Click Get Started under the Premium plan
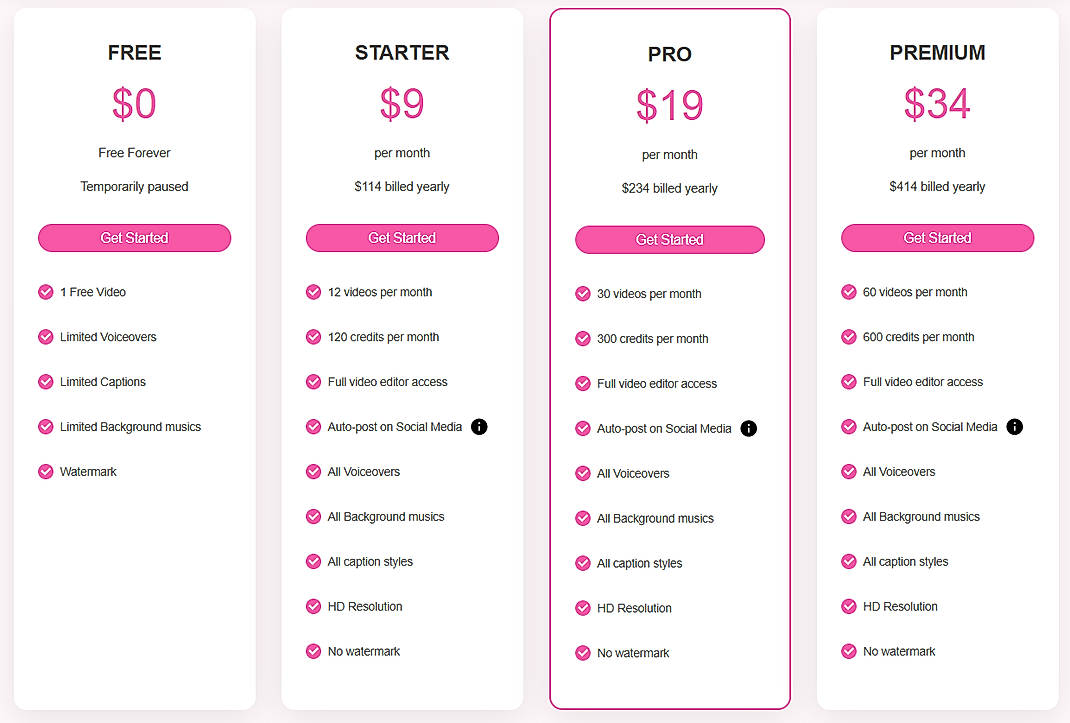This screenshot has width=1070, height=723. coord(937,238)
